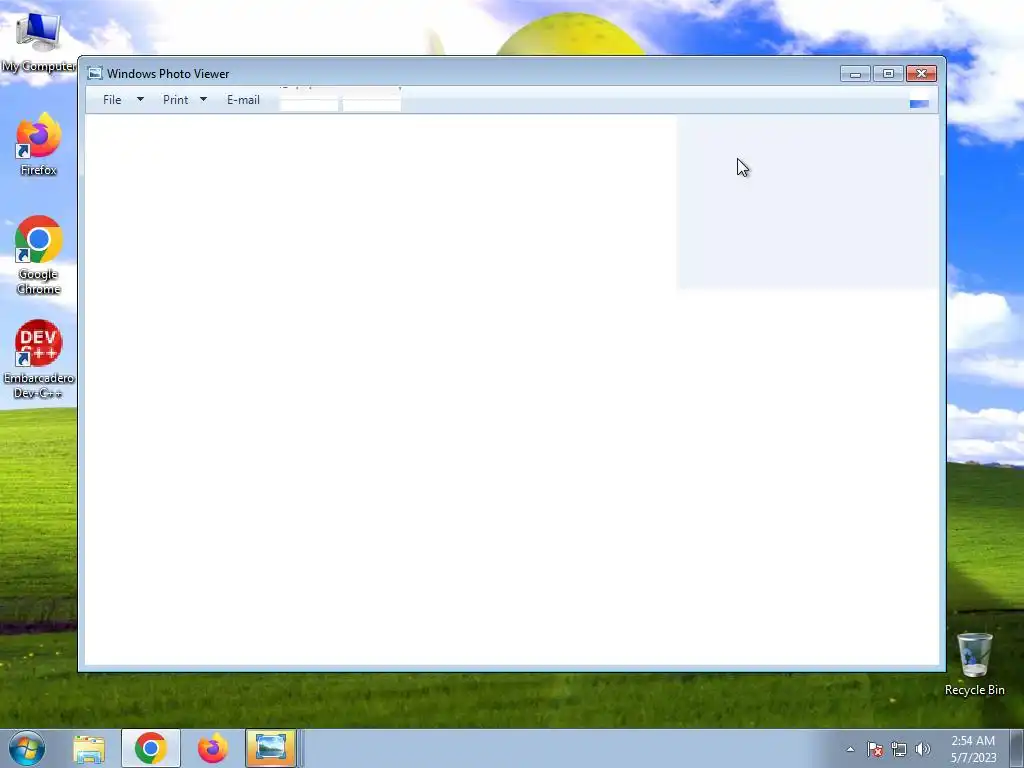Image resolution: width=1024 pixels, height=768 pixels.
Task: Click the Show desktop strip
Action: coord(1017,748)
